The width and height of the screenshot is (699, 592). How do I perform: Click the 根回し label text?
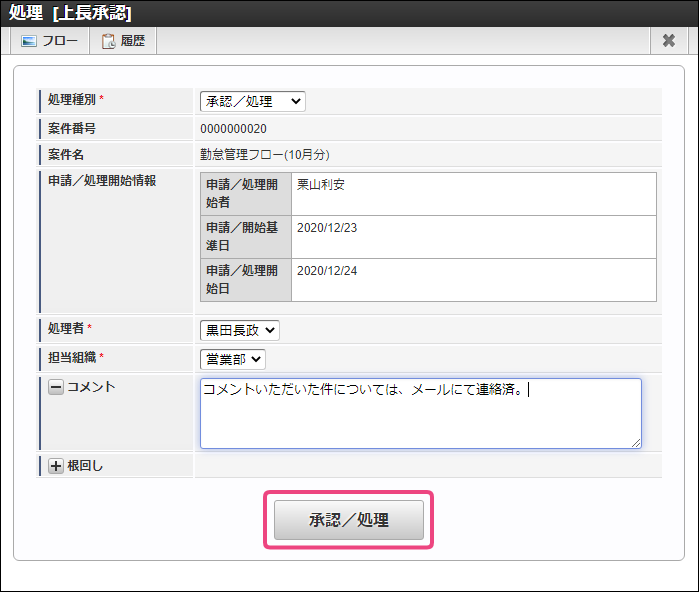coord(85,466)
